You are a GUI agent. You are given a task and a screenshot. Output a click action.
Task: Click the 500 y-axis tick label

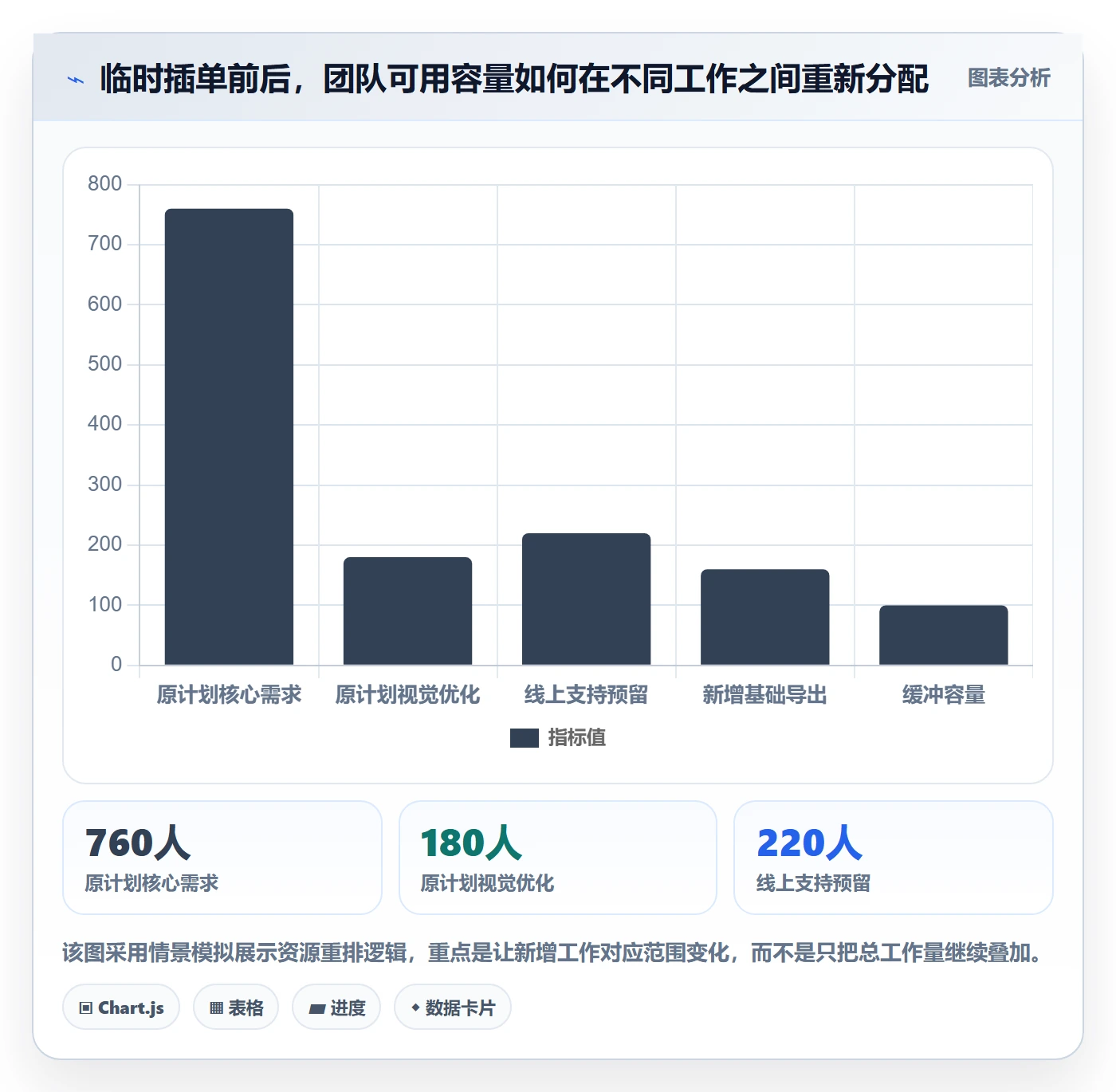(104, 364)
